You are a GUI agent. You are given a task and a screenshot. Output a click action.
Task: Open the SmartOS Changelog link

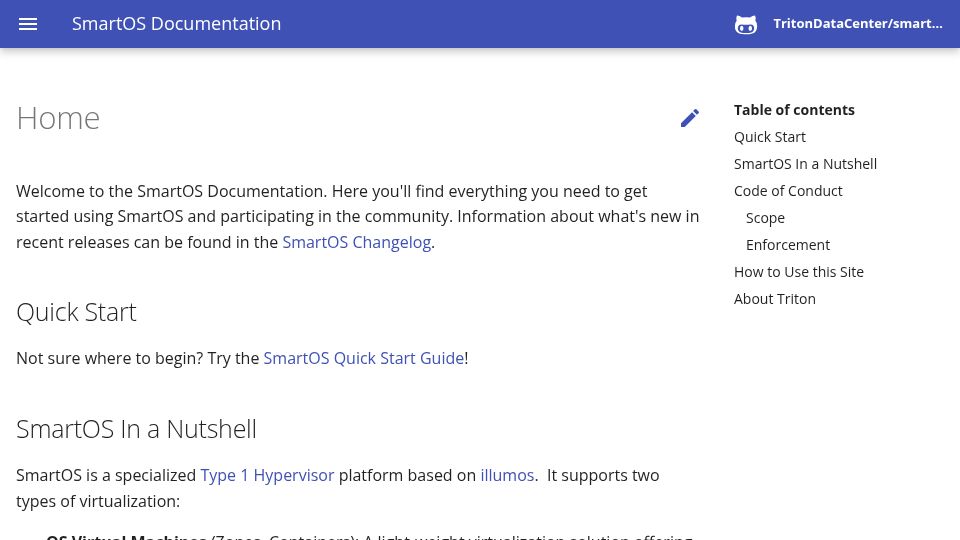[x=356, y=242]
